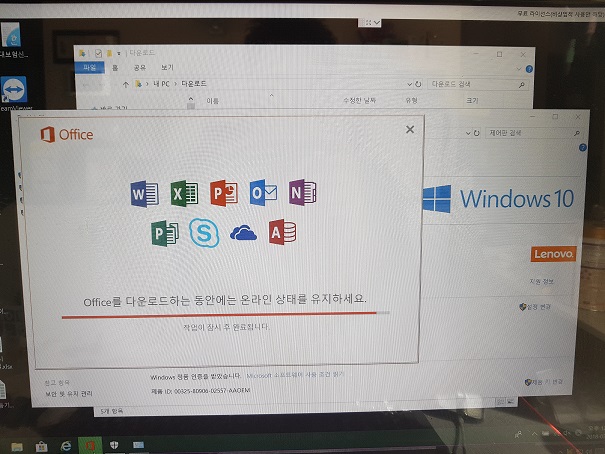Refresh the 다운로드 folder view
The width and height of the screenshot is (605, 454).
tap(418, 84)
